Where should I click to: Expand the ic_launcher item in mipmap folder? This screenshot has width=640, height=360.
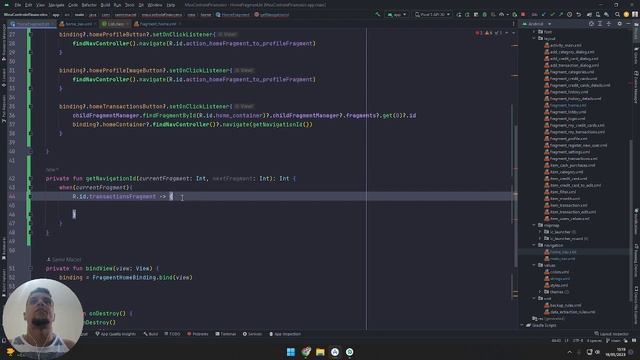click(x=540, y=232)
